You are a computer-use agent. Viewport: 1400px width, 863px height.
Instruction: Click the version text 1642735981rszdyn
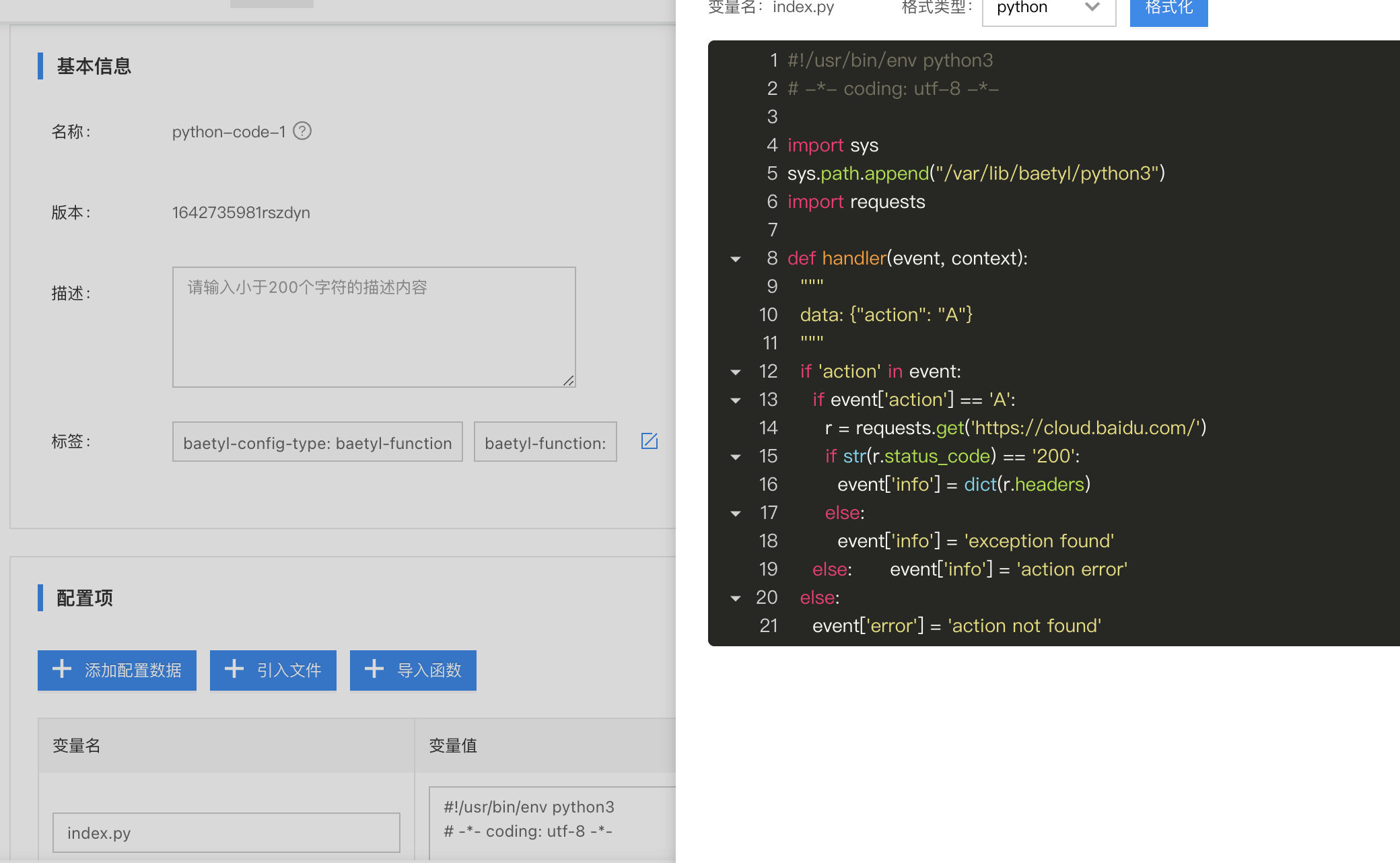tap(241, 213)
